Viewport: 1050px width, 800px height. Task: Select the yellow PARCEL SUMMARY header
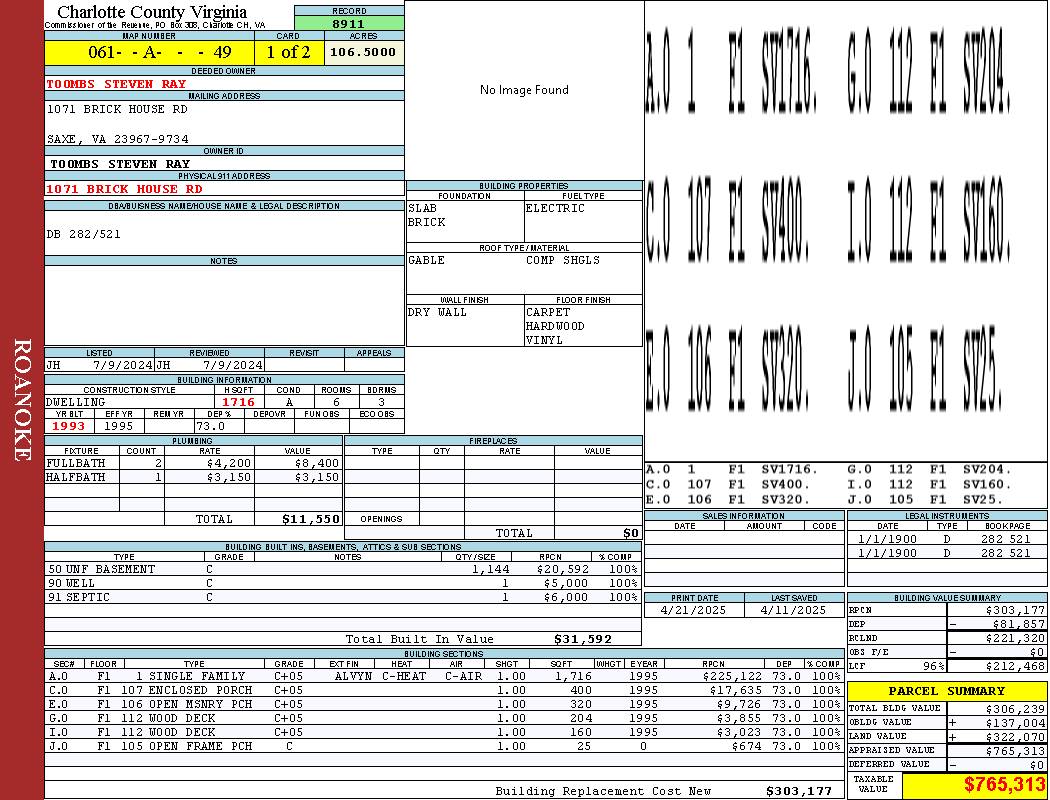coord(946,691)
